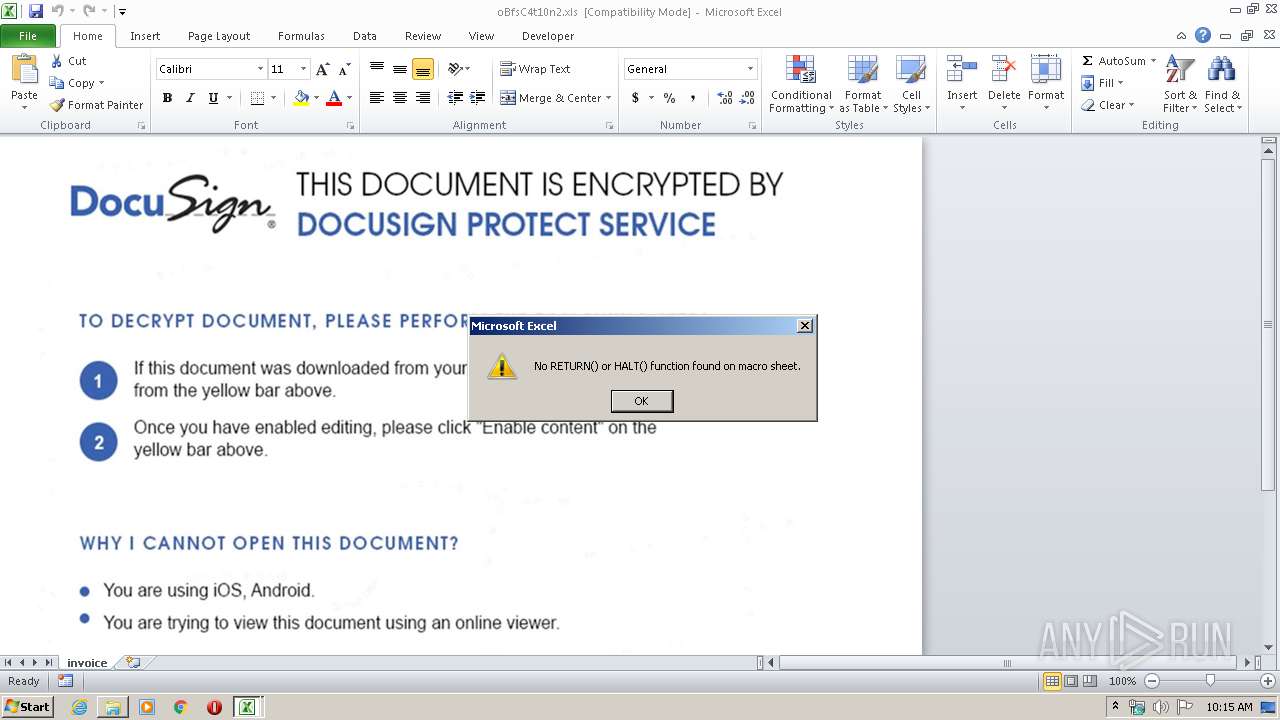Toggle Wrap Text
The height and width of the screenshot is (720, 1280).
(x=535, y=69)
